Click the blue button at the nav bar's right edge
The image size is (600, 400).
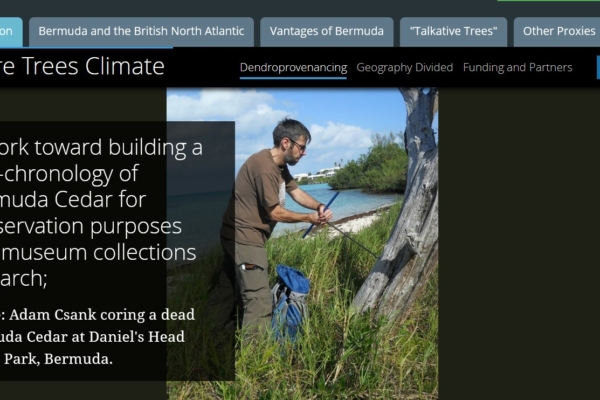pyautogui.click(x=598, y=67)
